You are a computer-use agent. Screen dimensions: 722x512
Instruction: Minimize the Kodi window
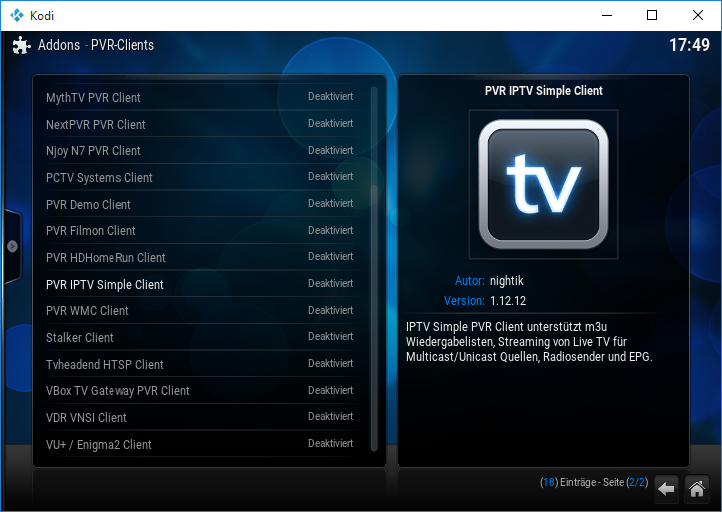pos(607,15)
